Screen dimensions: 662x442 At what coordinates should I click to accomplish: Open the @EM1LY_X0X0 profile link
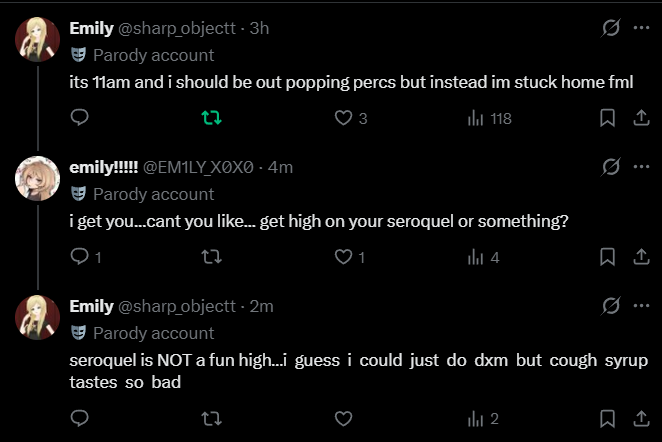[x=198, y=167]
